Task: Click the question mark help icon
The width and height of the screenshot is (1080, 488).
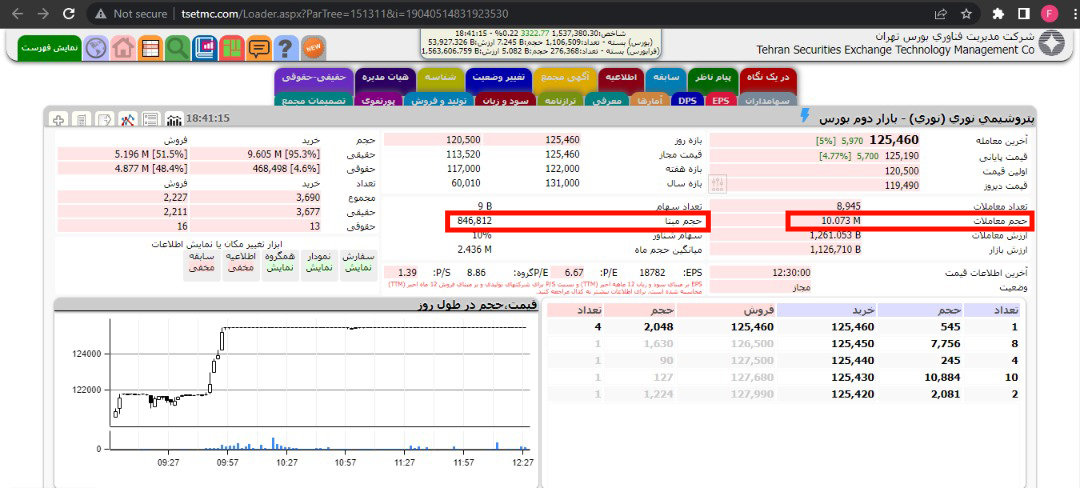Action: [x=286, y=47]
